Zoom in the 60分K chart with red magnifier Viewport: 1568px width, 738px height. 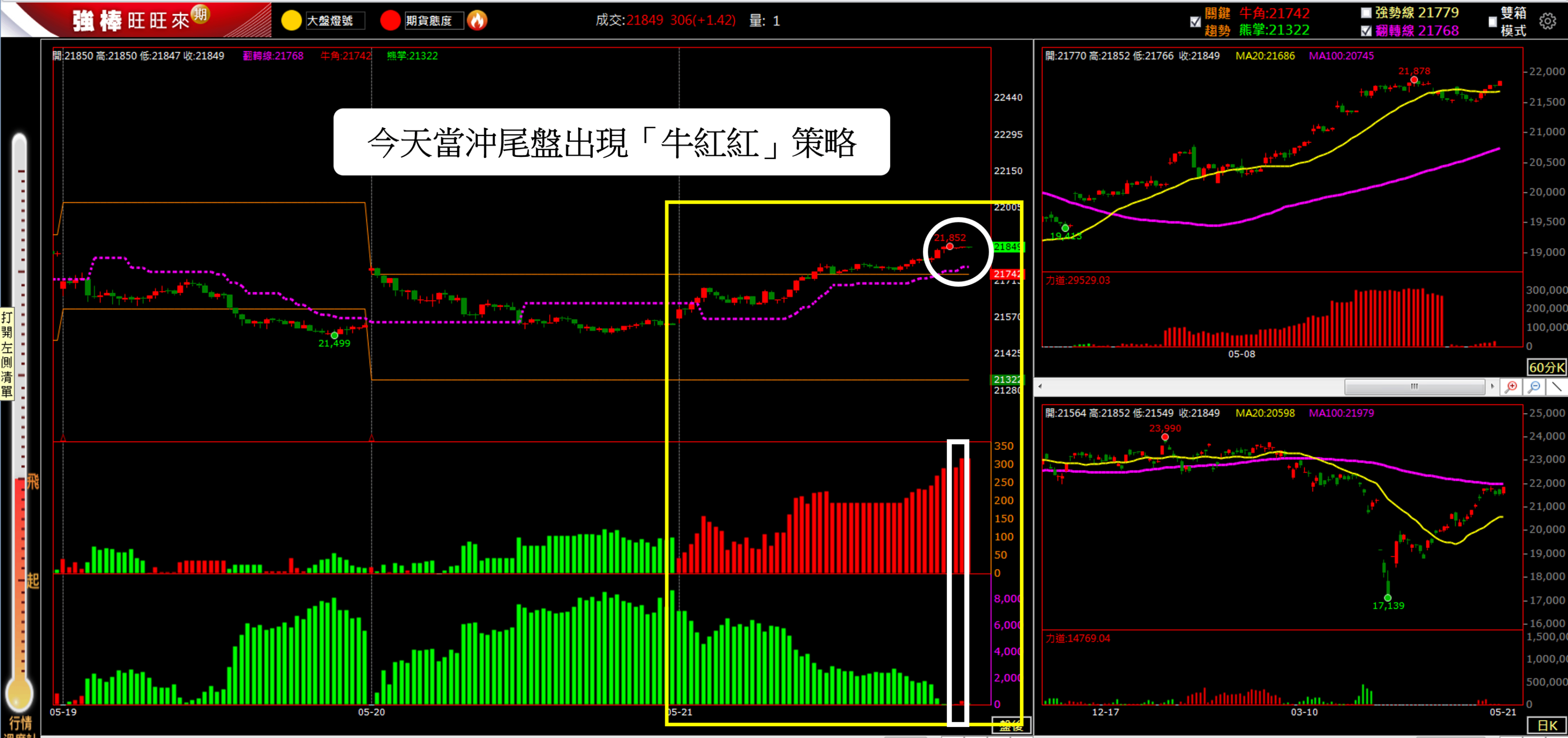pyautogui.click(x=1512, y=387)
